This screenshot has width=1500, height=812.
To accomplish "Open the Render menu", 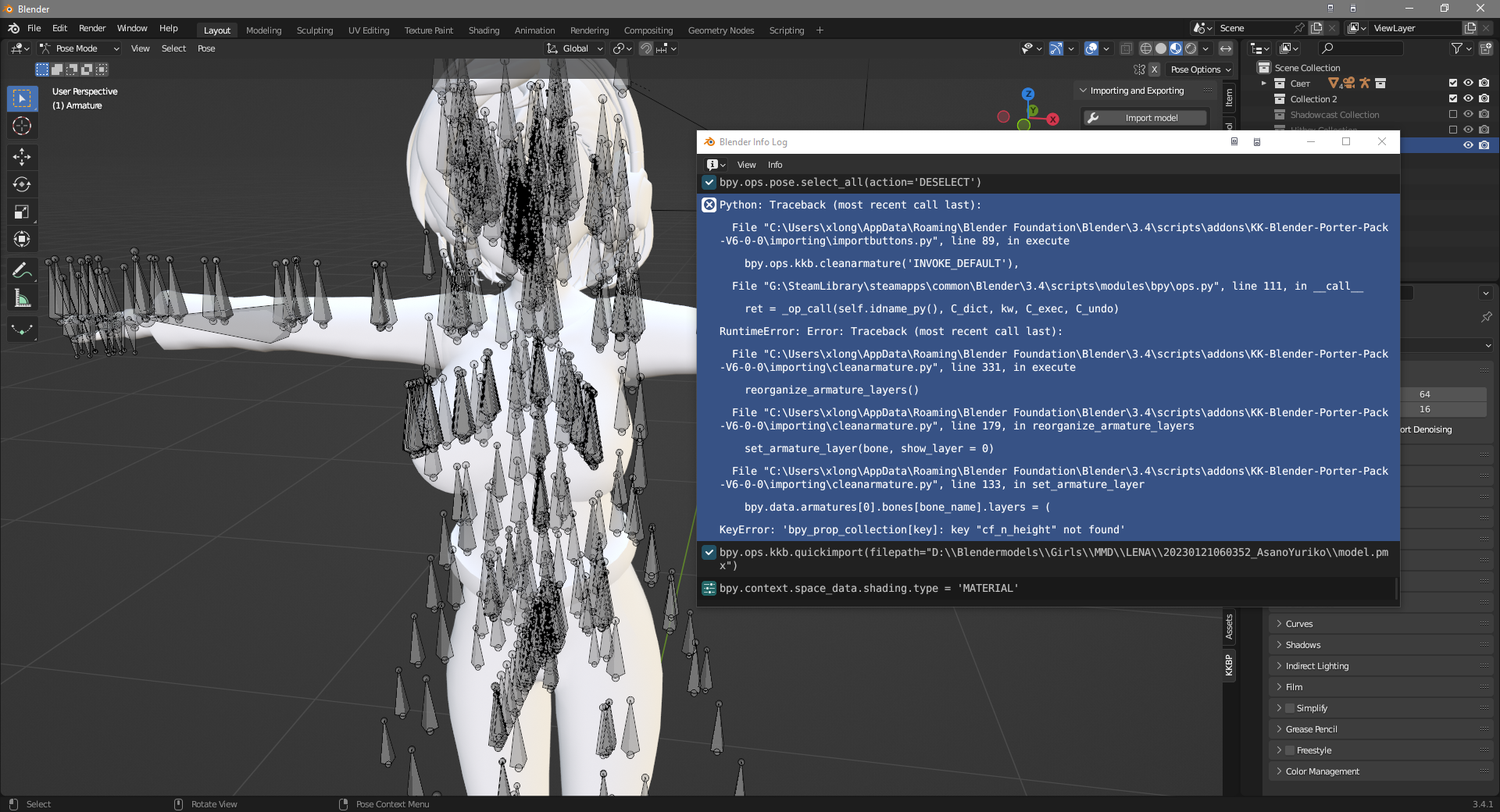I will tap(92, 29).
